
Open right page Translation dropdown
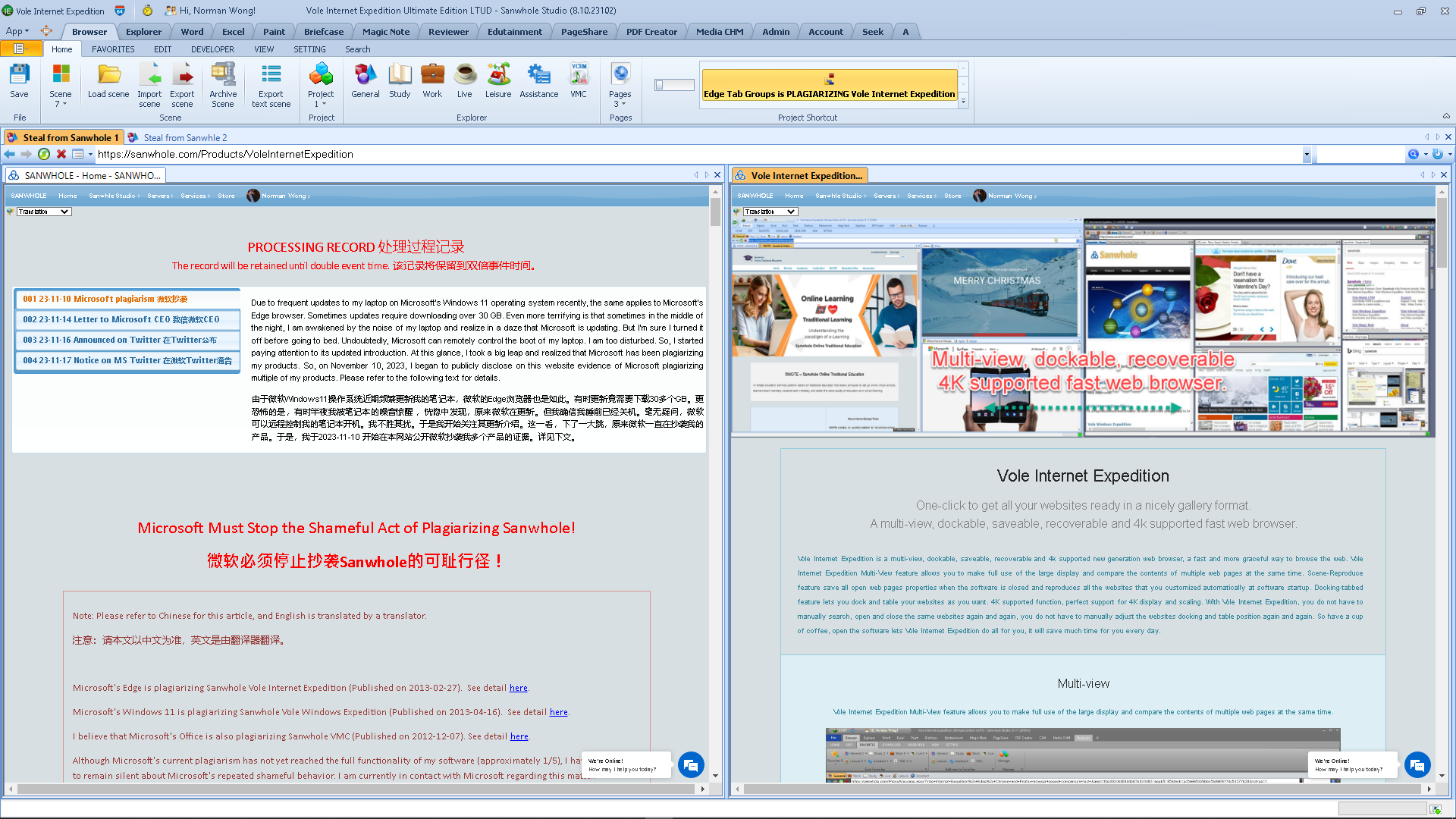pyautogui.click(x=770, y=212)
